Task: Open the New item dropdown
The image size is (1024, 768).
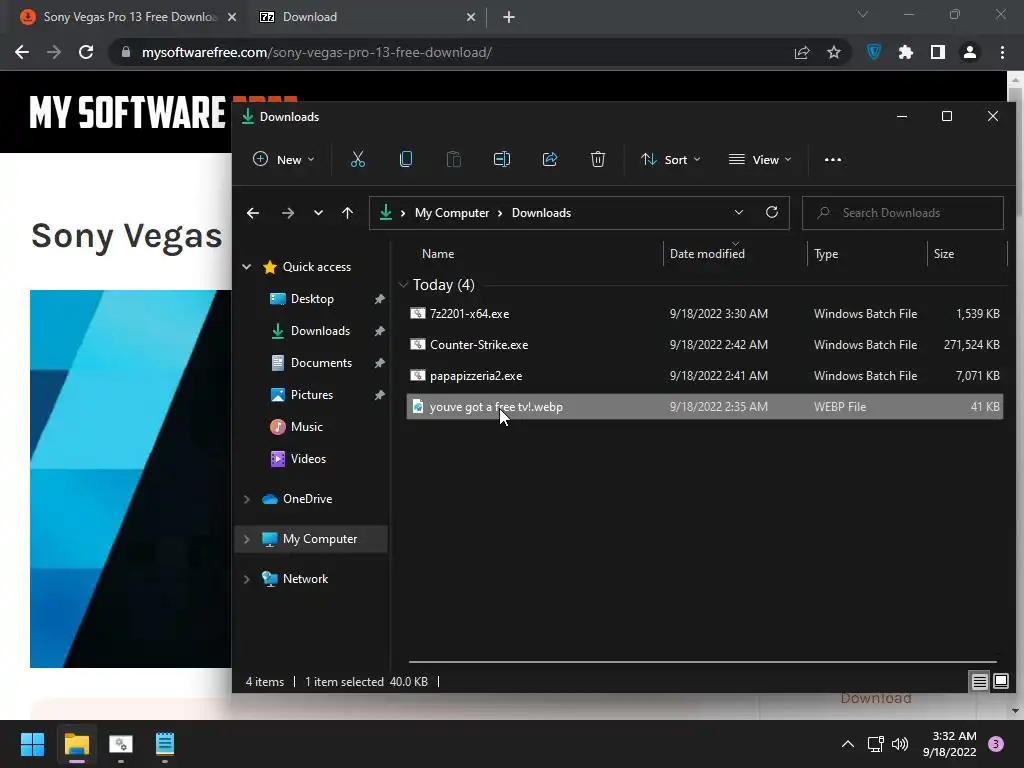Action: (283, 159)
